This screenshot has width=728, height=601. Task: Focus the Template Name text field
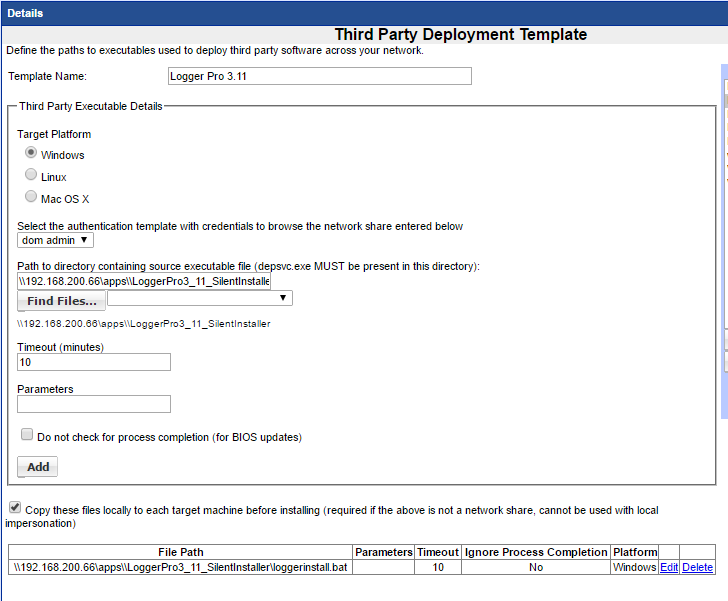[x=320, y=76]
